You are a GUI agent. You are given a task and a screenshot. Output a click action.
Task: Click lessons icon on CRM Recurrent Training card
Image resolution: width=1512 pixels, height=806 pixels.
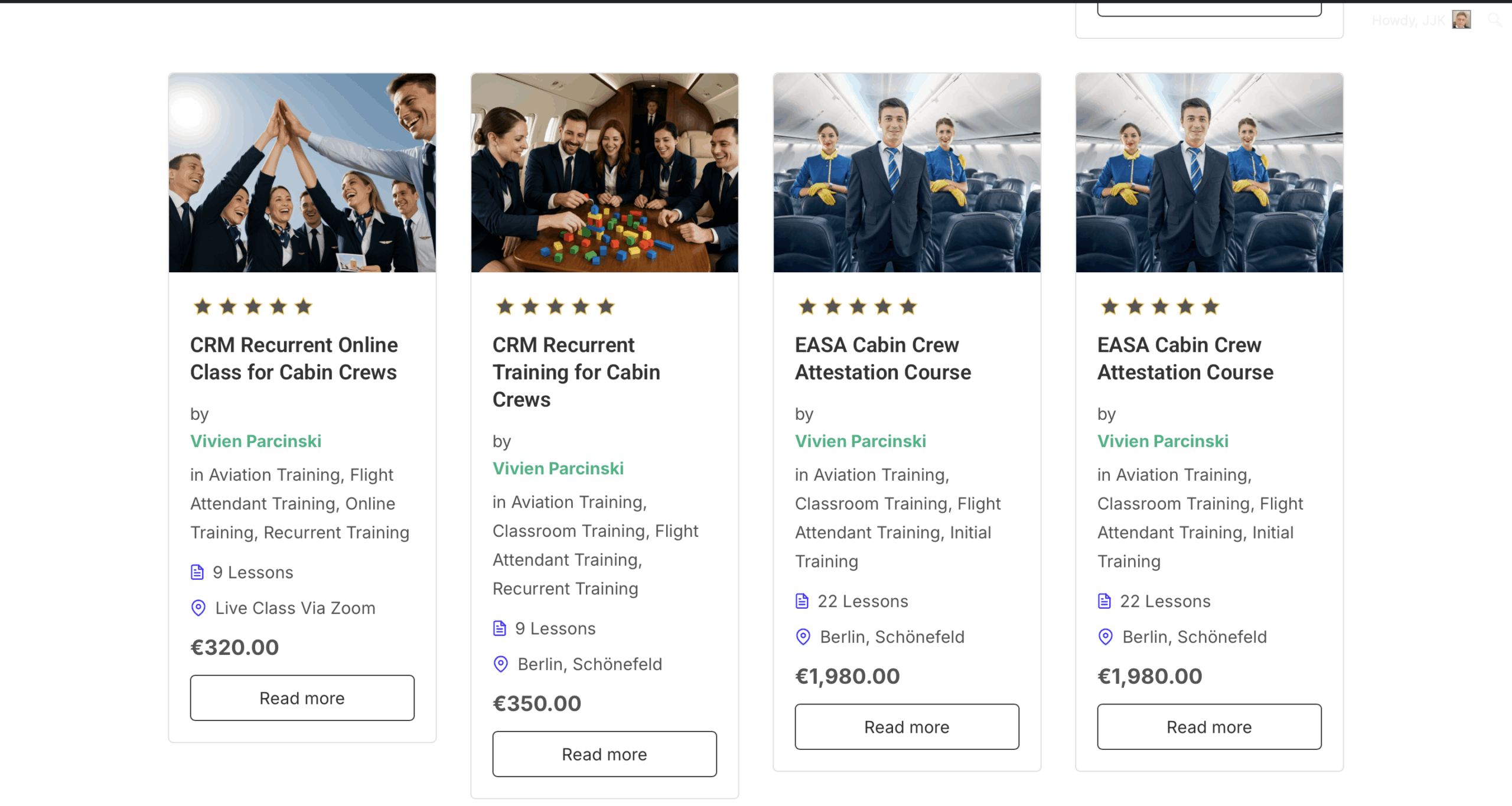click(x=500, y=628)
